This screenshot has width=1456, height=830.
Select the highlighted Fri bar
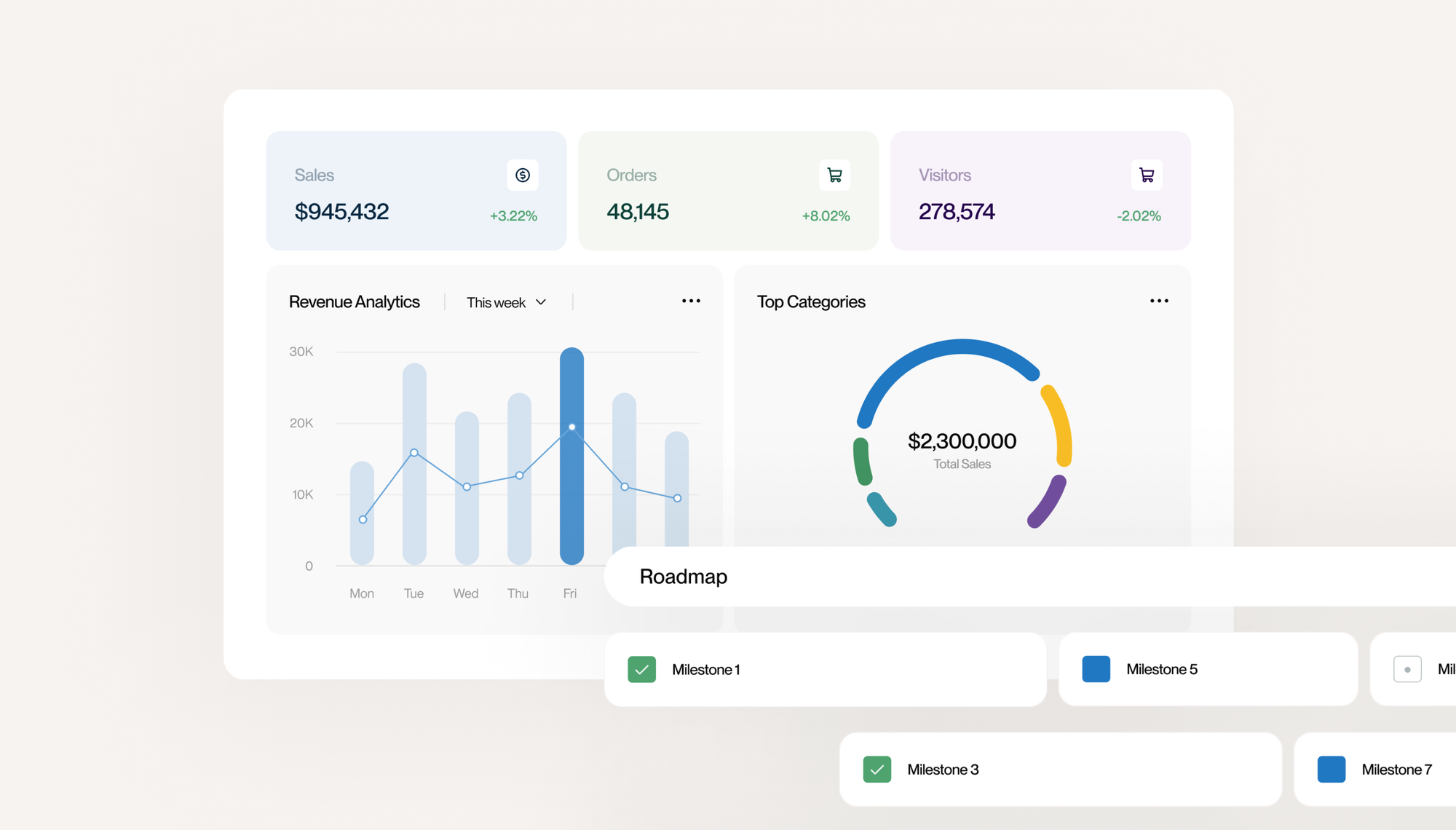coord(571,456)
